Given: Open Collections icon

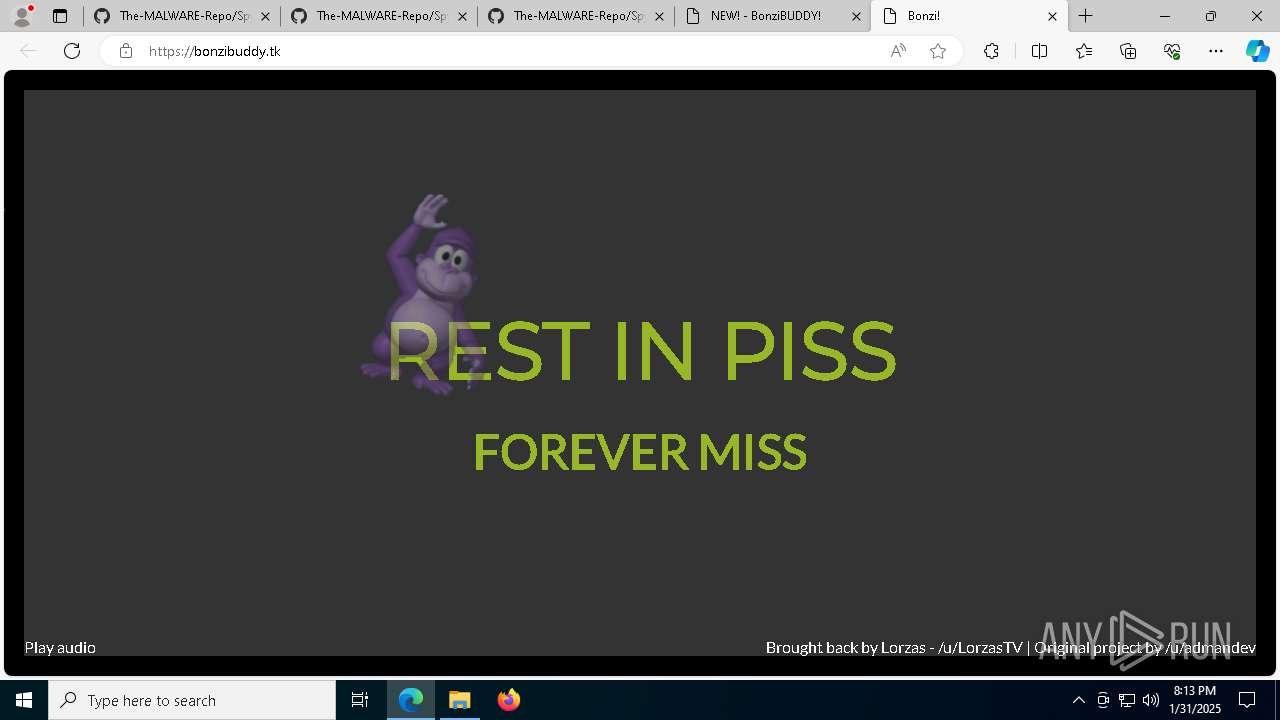Looking at the screenshot, I should click(x=1128, y=51).
